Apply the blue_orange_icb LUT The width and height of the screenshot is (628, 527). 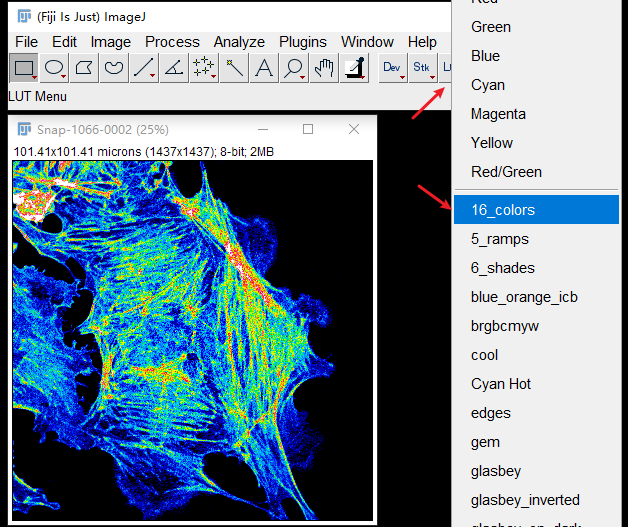click(x=536, y=297)
